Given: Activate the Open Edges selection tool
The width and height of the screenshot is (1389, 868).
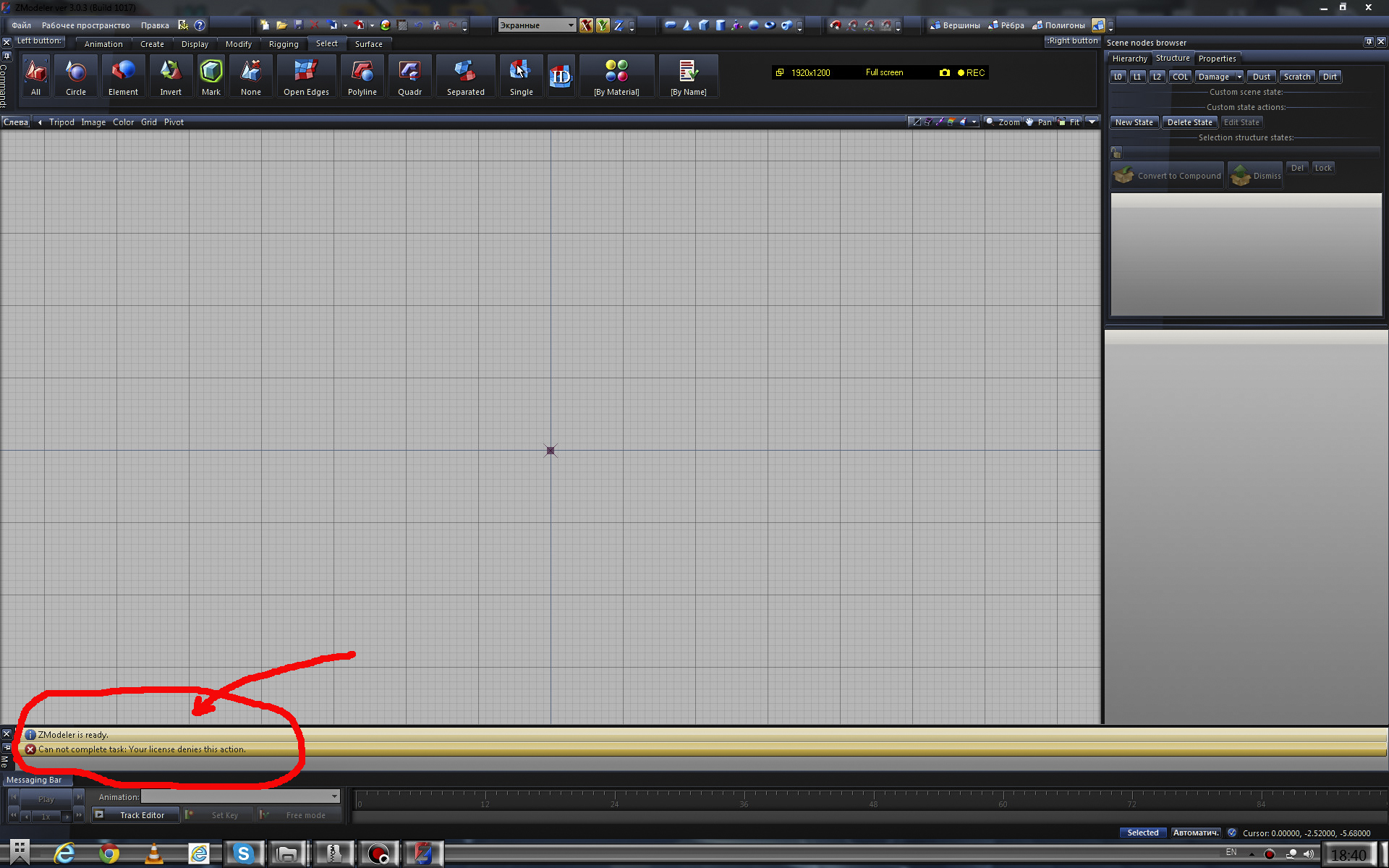Looking at the screenshot, I should [x=306, y=77].
